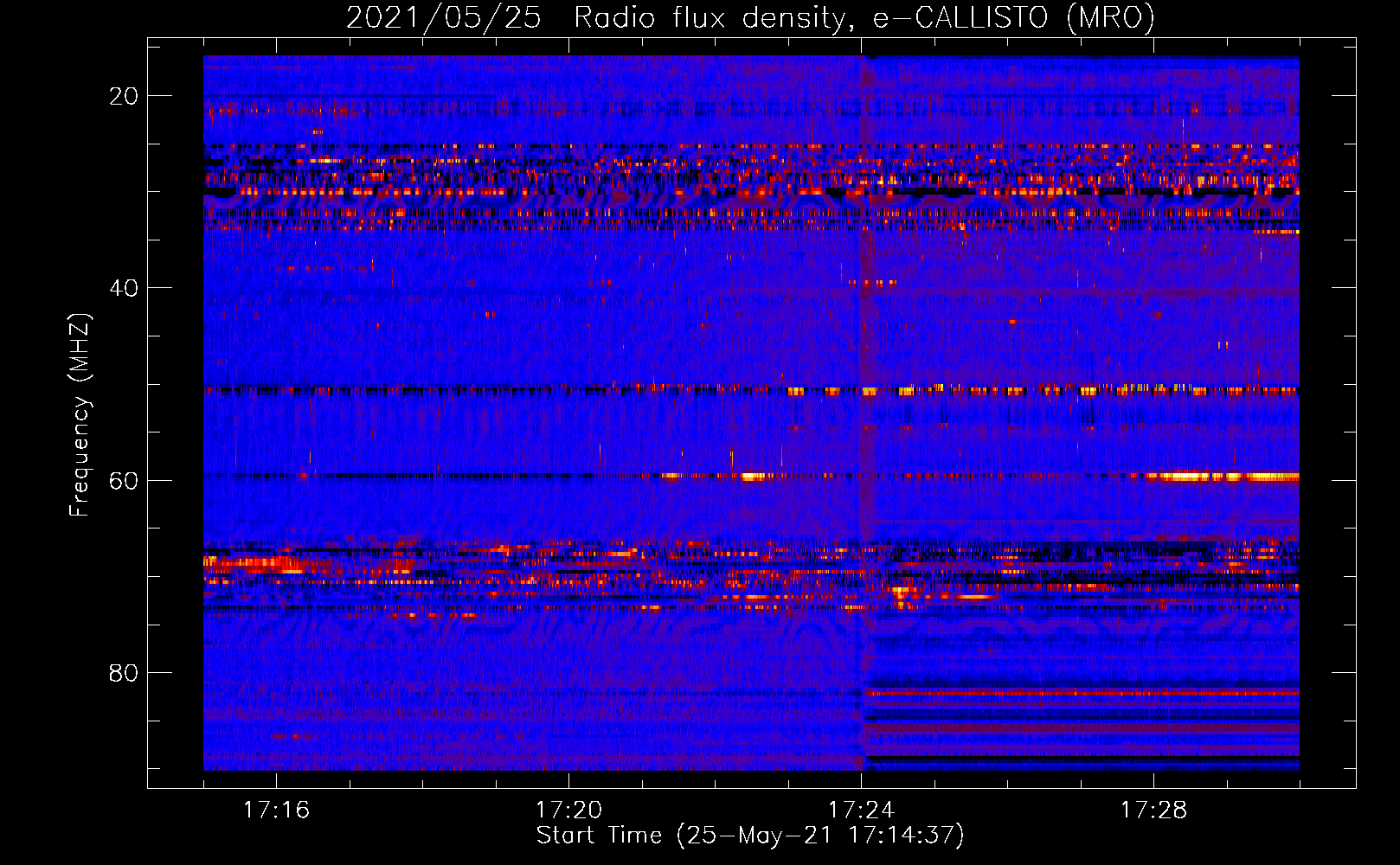This screenshot has width=1400, height=865.
Task: Click the '20' frequency tick label
Action: 124,96
